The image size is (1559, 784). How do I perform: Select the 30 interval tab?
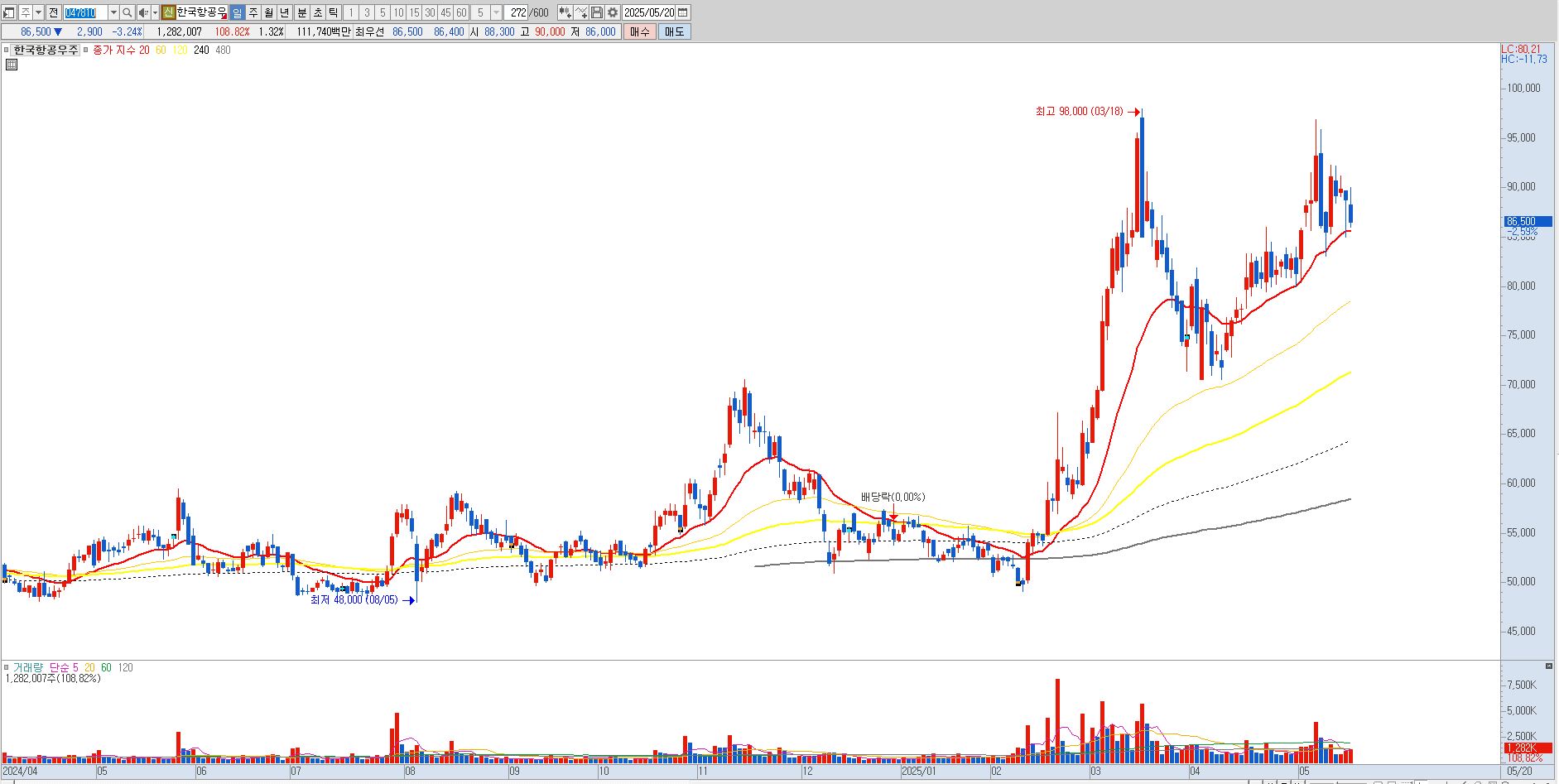coord(430,12)
